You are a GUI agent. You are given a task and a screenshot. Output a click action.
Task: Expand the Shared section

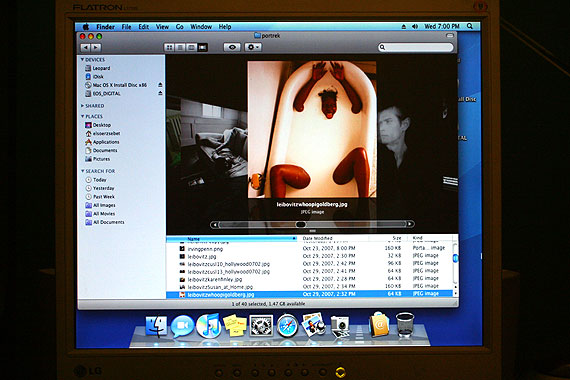(83, 105)
